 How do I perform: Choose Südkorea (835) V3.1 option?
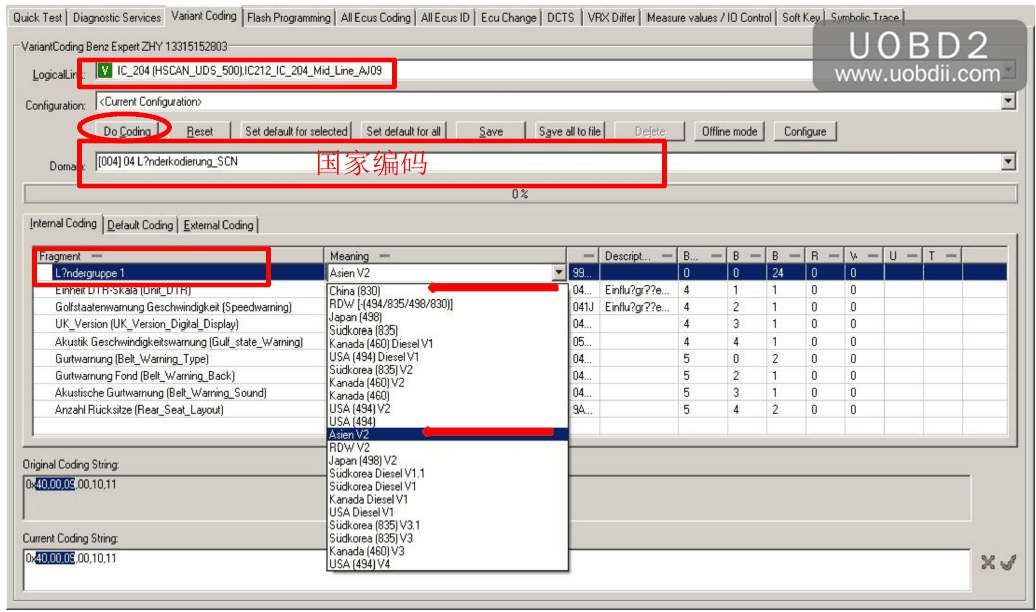[447, 525]
